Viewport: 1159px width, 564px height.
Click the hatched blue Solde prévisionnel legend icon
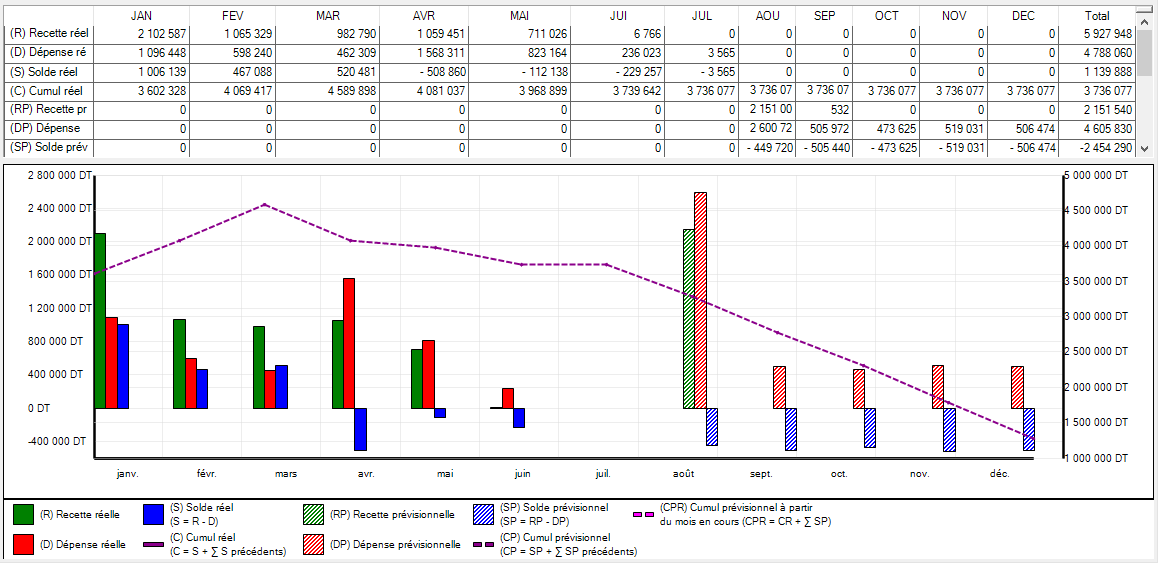click(x=484, y=515)
